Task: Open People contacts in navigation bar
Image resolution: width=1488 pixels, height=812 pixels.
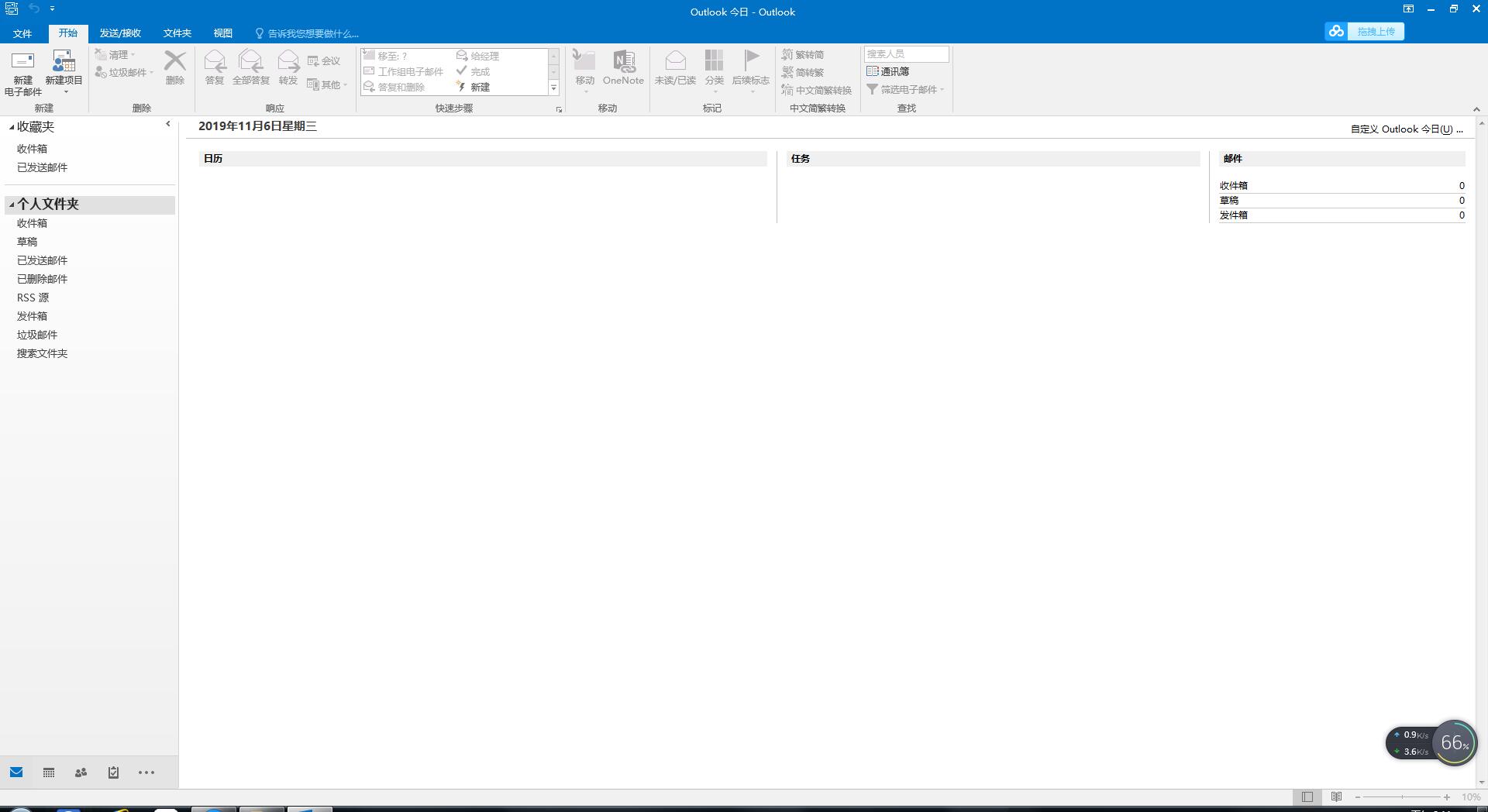Action: point(81,772)
